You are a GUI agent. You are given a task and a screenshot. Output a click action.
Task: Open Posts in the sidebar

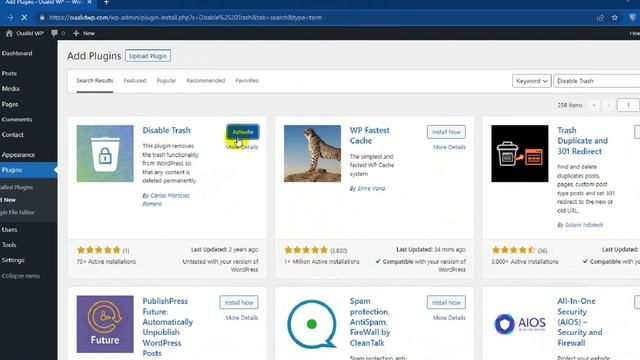[9, 73]
